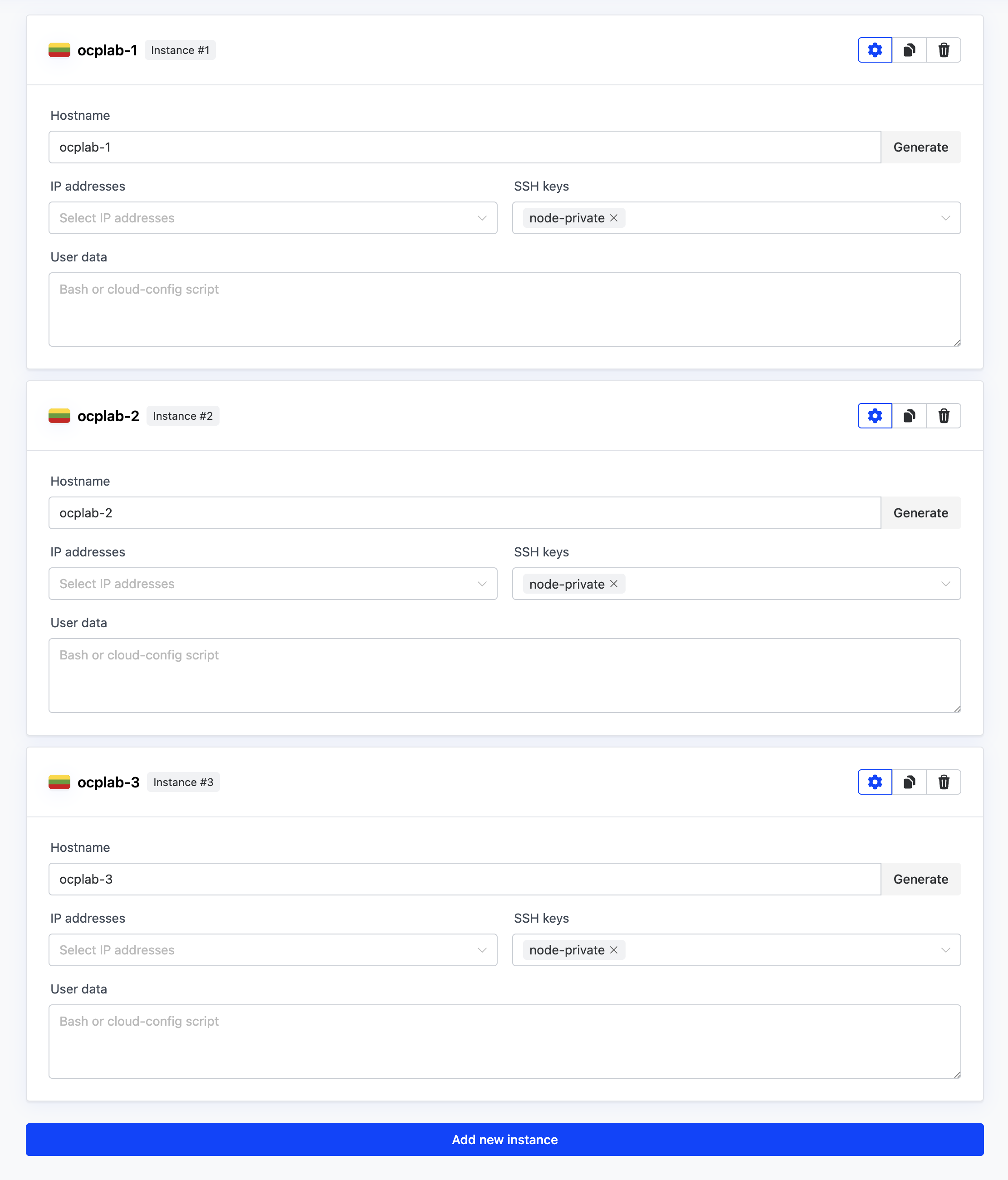Remove node-private key from ocplab-3
1008x1180 pixels.
click(614, 950)
